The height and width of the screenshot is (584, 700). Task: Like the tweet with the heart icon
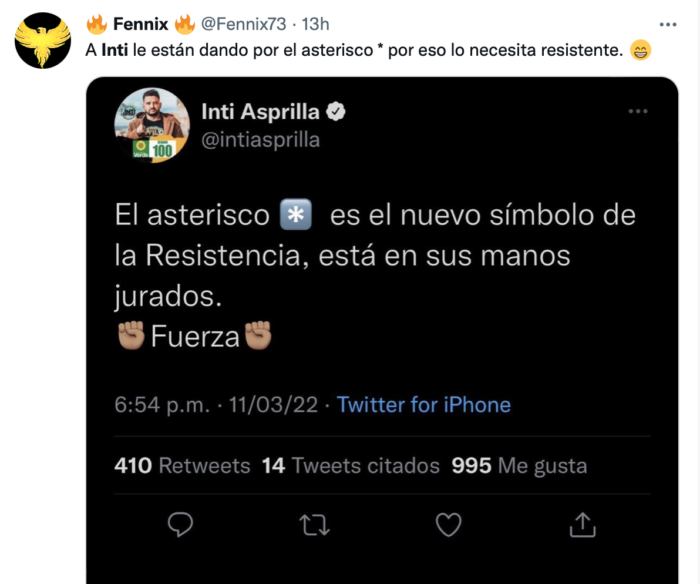point(449,524)
